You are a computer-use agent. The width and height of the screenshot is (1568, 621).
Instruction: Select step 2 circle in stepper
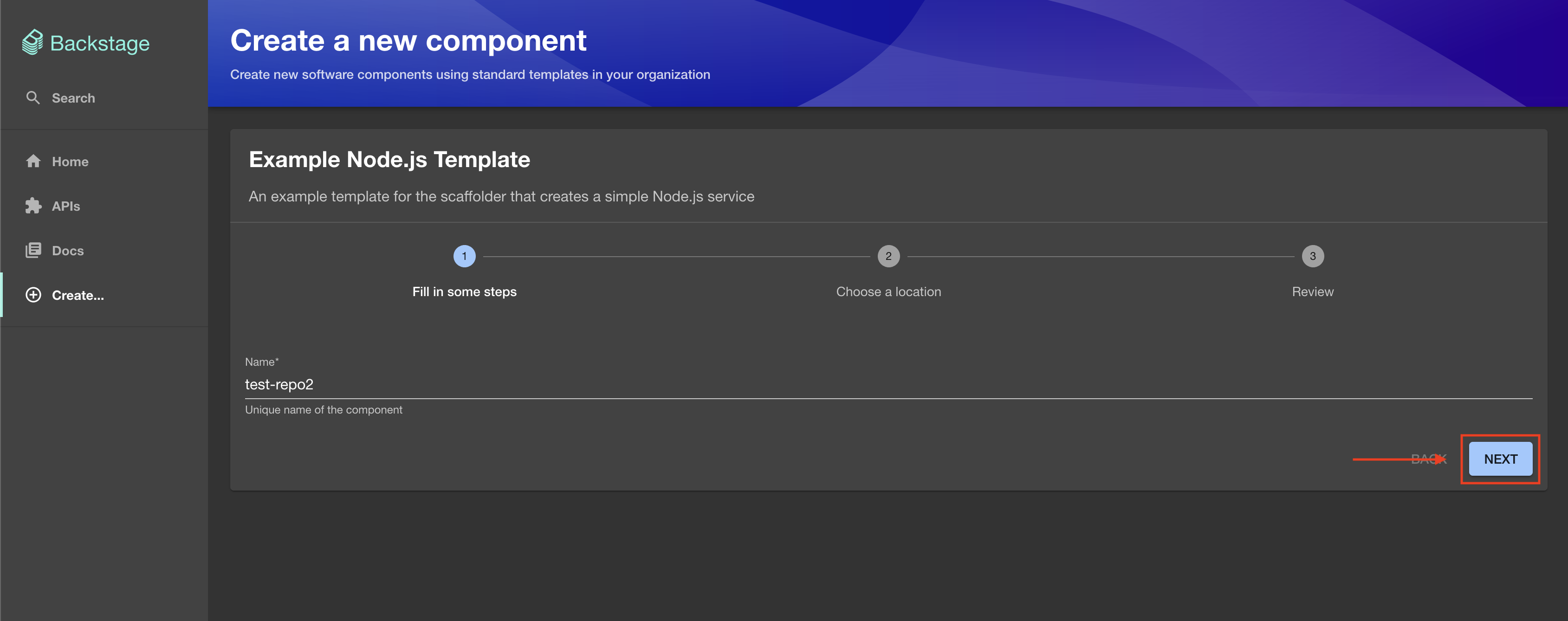(888, 256)
